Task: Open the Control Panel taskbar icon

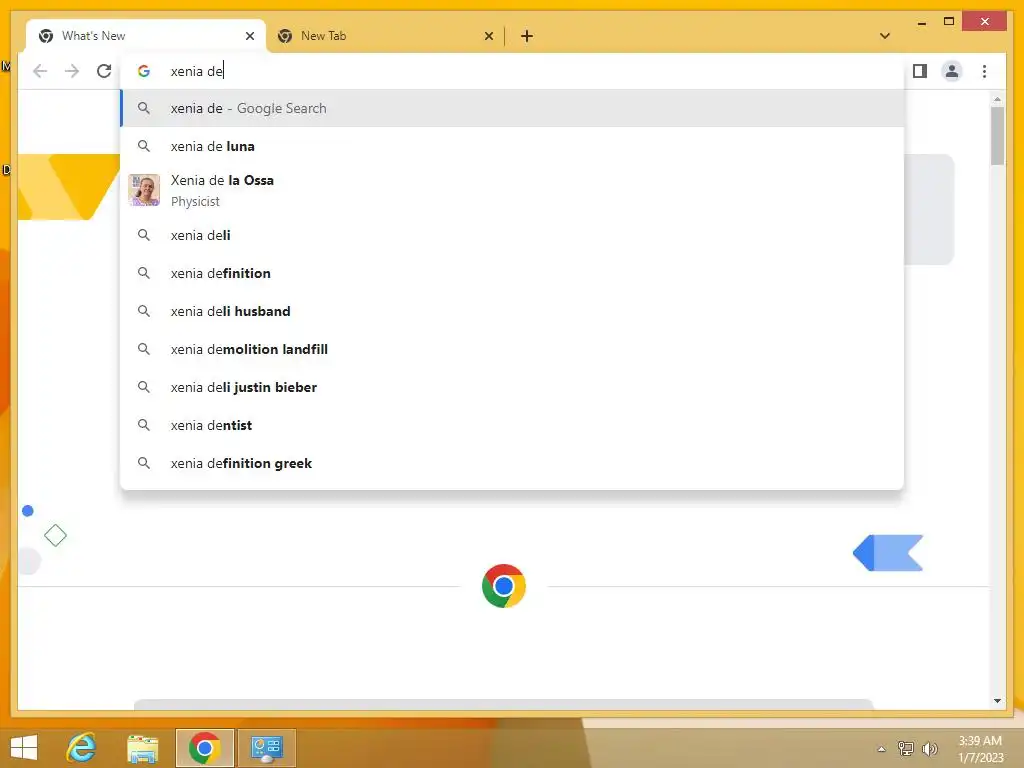Action: pos(266,748)
